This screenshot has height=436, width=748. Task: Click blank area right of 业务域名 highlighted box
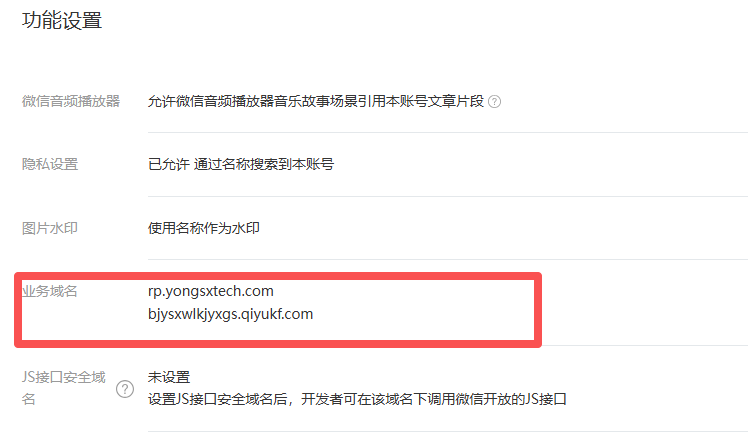coord(644,309)
